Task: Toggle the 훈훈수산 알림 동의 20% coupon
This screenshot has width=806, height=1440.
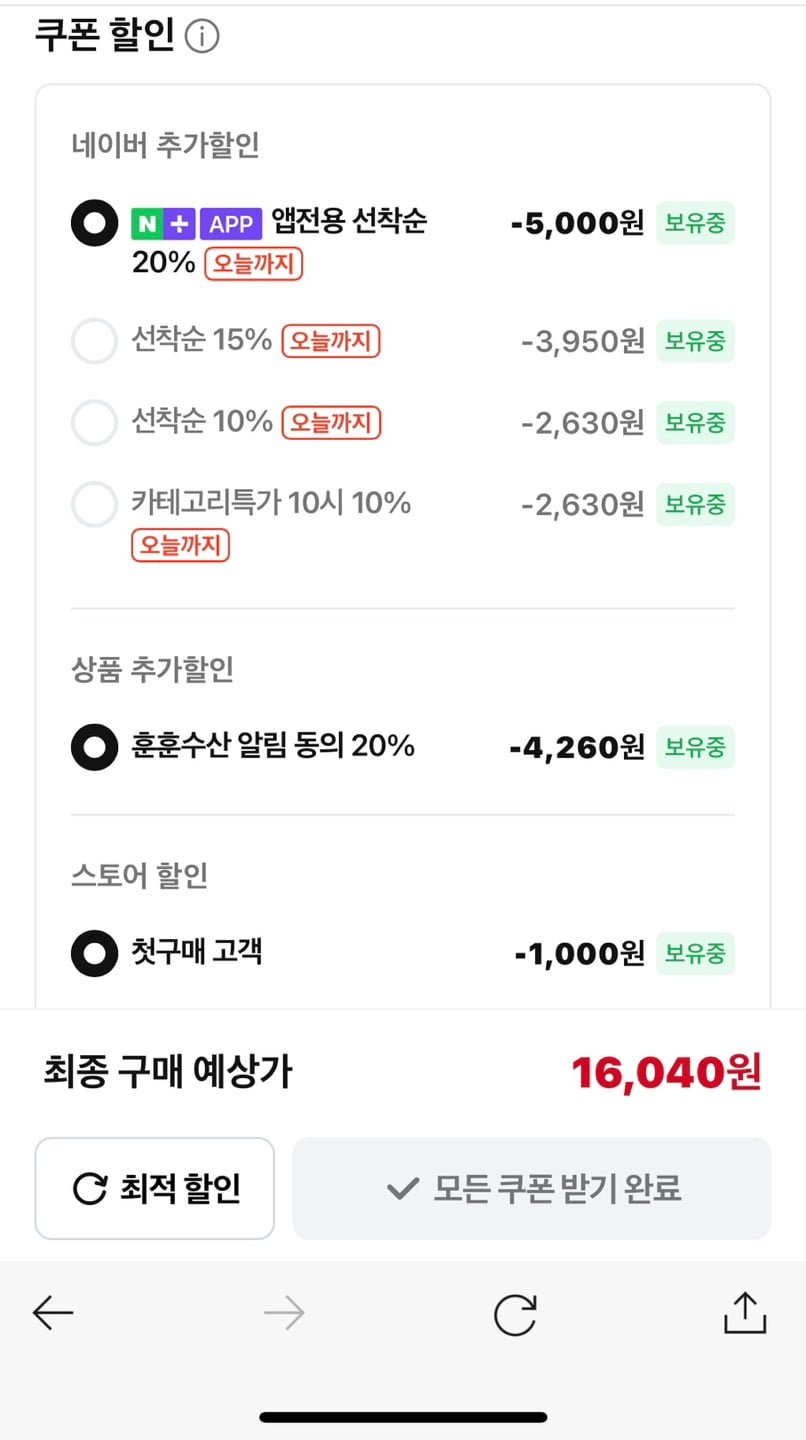Action: click(94, 747)
